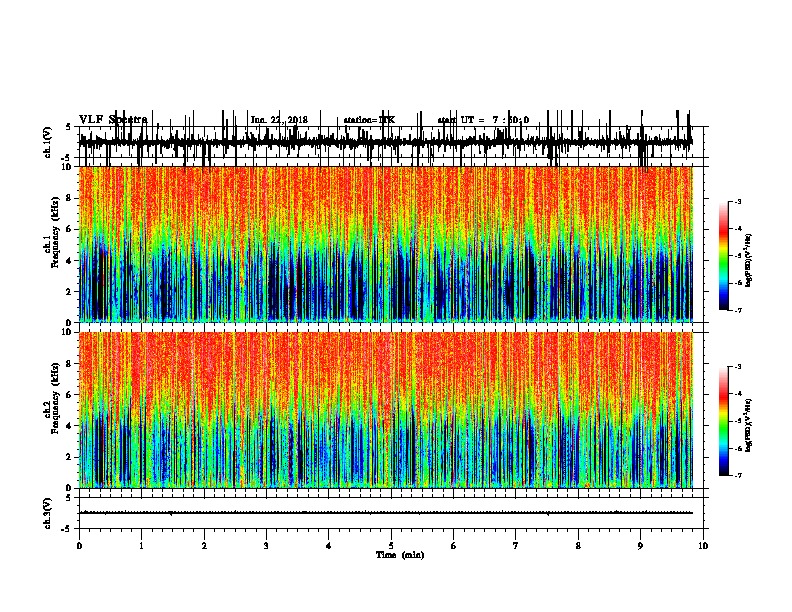Click the "2" kHz tick on ch.2 spectrogram
Screen dimensions: 792x612
[69, 457]
